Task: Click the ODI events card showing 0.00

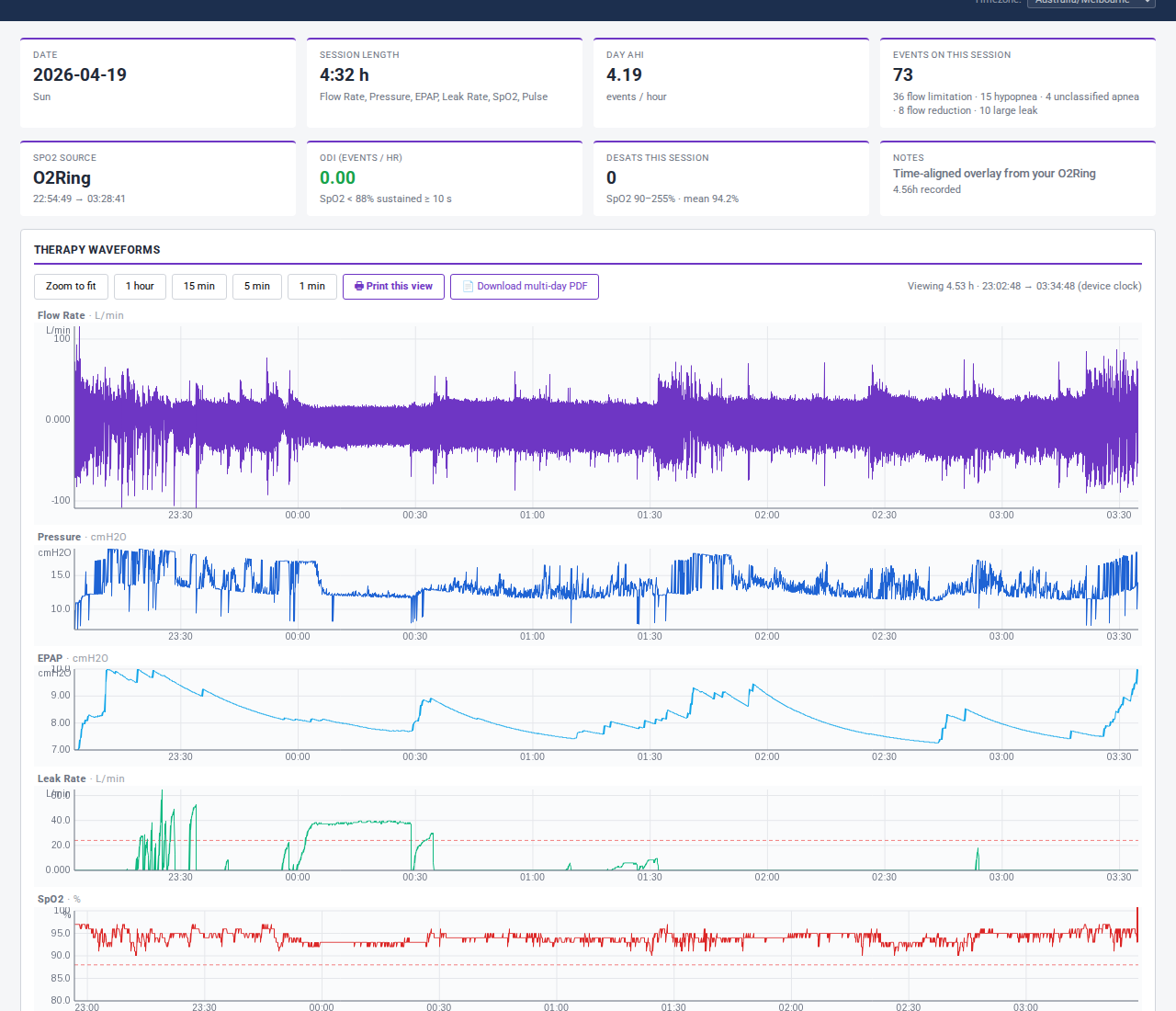Action: 444,178
